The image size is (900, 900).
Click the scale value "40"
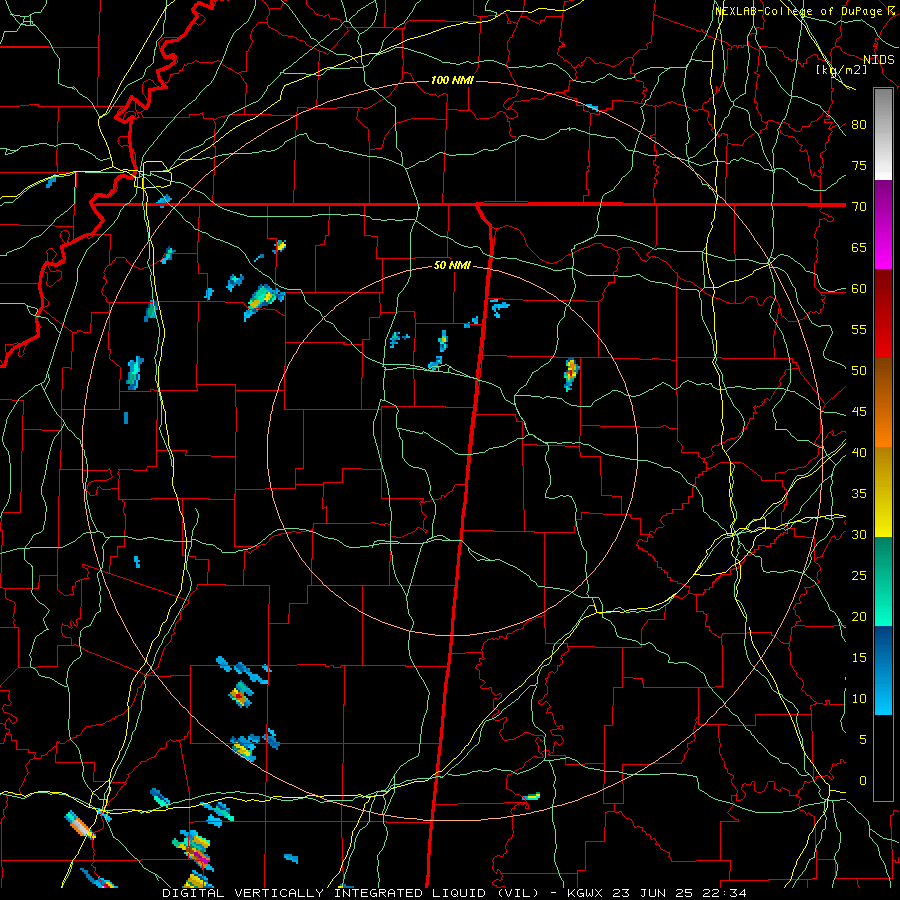[x=859, y=452]
